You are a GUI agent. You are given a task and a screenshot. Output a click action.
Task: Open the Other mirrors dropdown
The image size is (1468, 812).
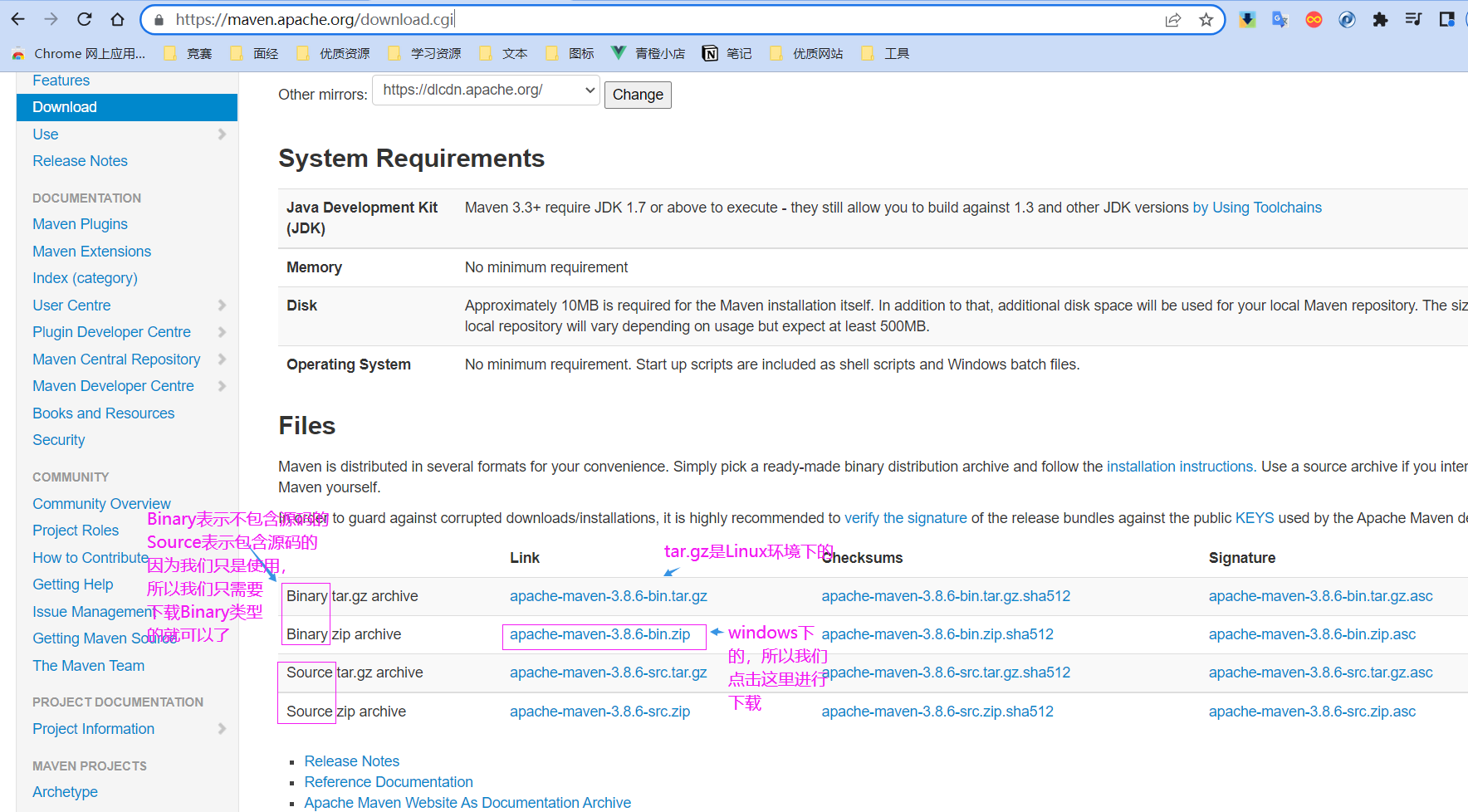pyautogui.click(x=486, y=90)
